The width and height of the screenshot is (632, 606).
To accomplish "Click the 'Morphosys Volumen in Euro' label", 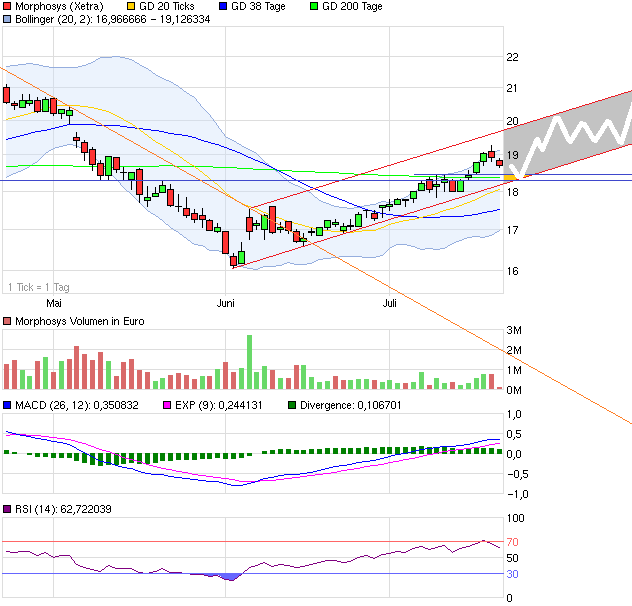I will pyautogui.click(x=80, y=321).
